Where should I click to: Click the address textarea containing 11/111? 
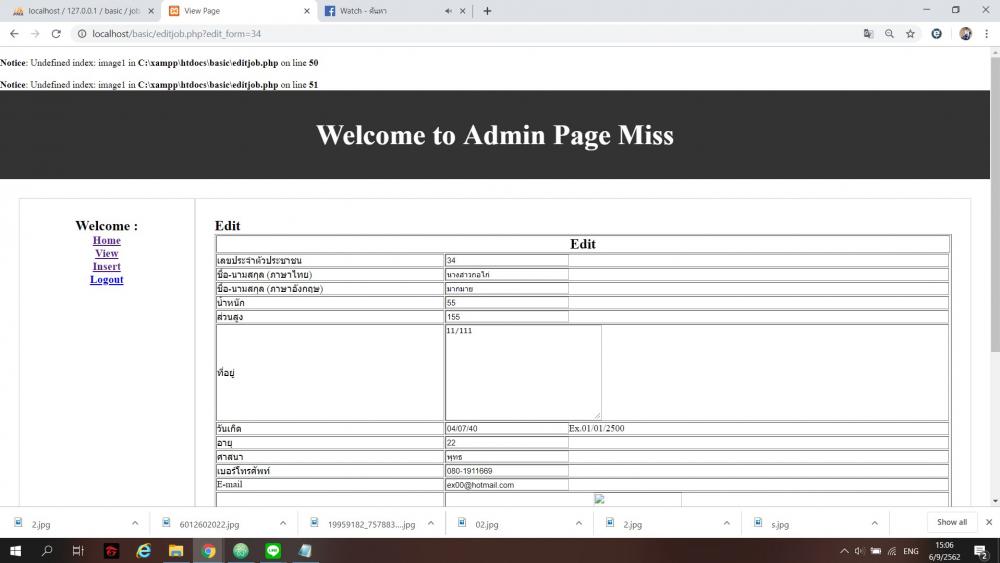[523, 372]
